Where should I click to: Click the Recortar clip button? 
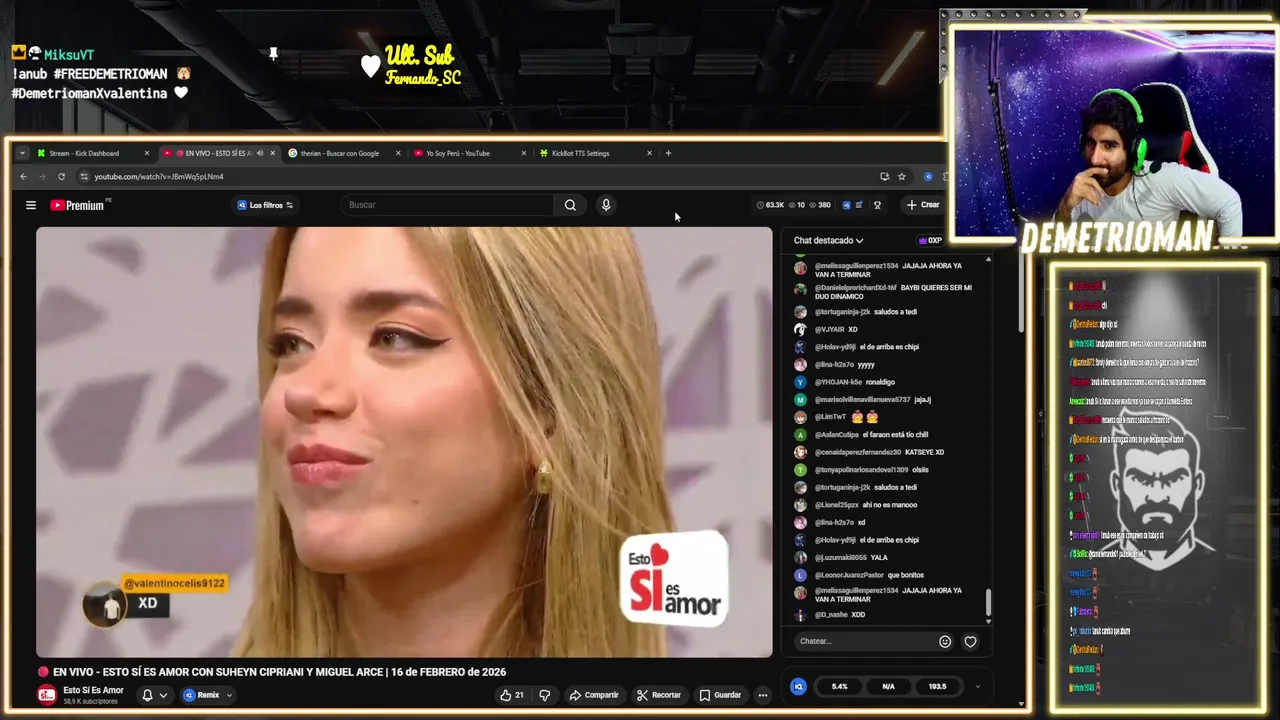(659, 695)
